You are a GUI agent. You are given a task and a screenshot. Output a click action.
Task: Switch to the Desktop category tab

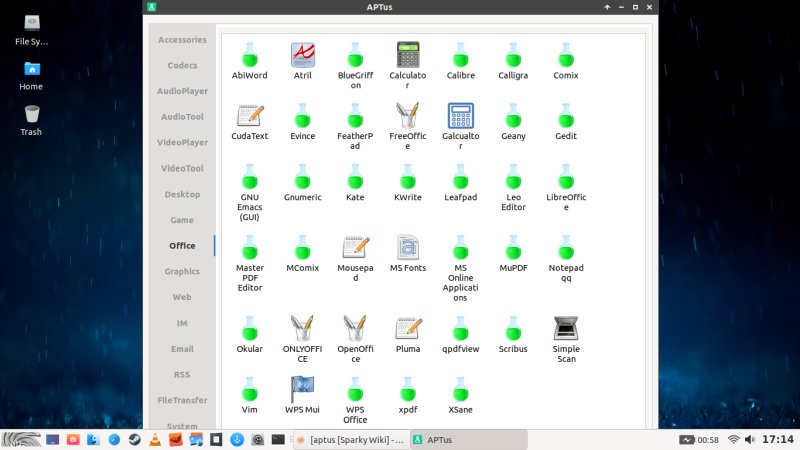coord(182,194)
